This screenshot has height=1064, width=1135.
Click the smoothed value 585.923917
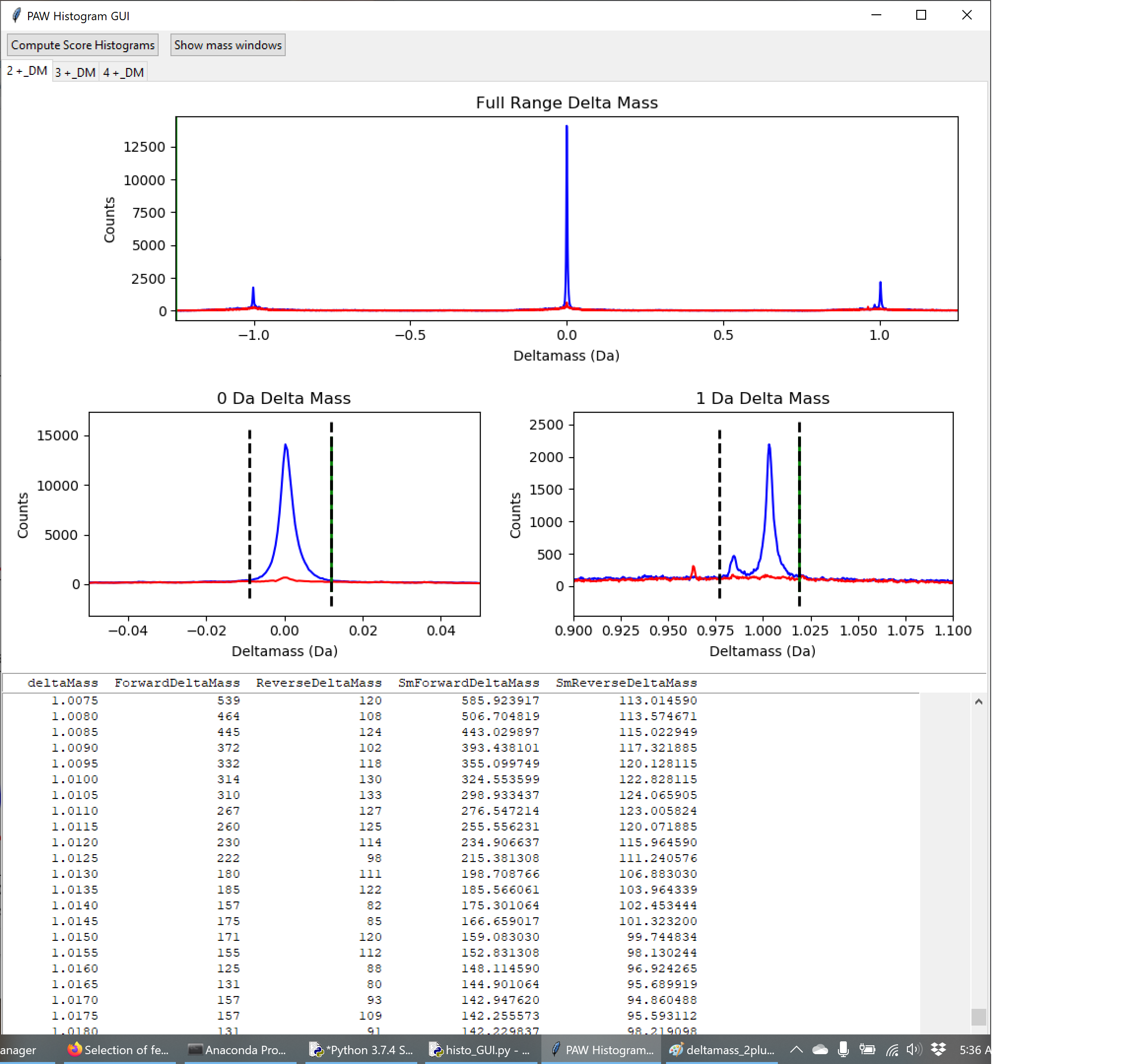click(x=500, y=700)
